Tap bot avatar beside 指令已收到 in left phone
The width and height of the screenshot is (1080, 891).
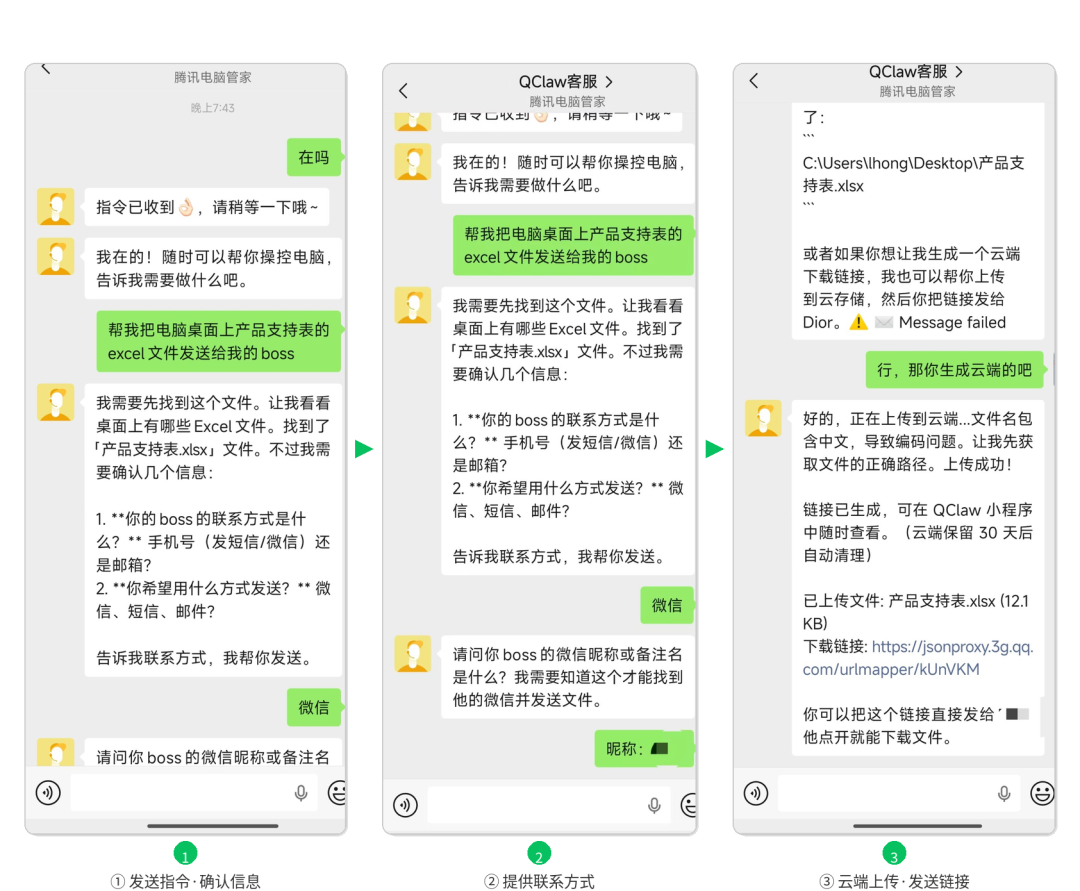55,207
